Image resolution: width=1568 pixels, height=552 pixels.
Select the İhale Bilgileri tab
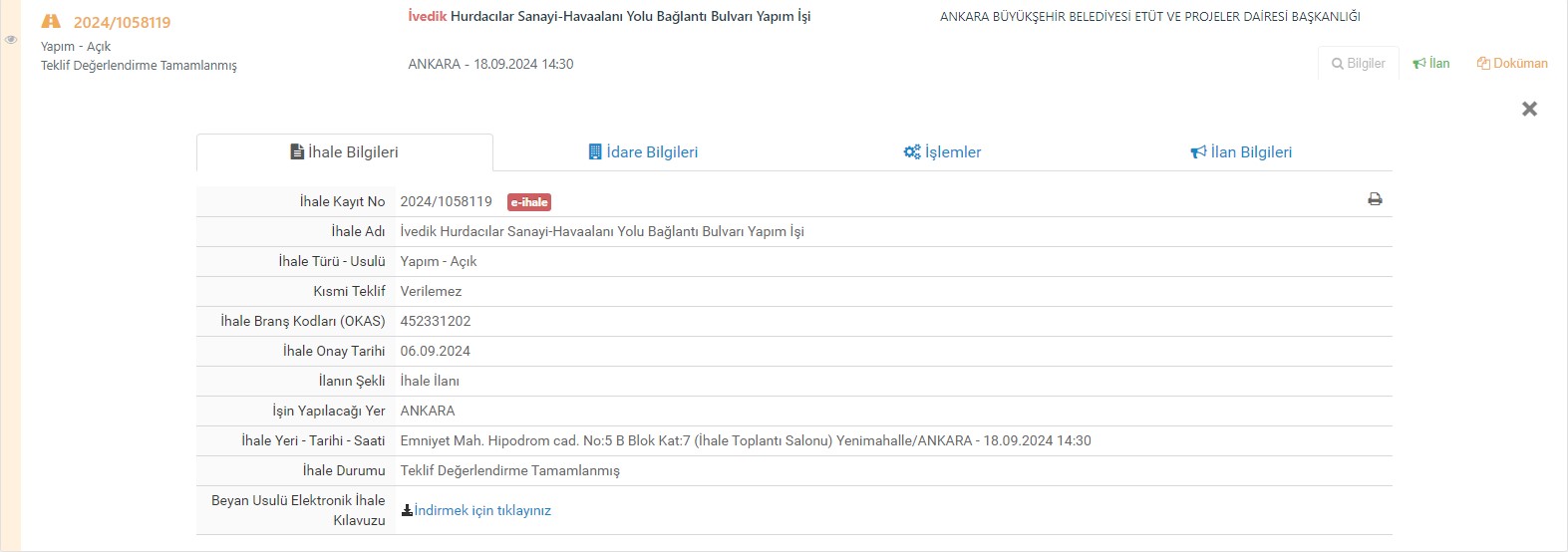coord(344,152)
